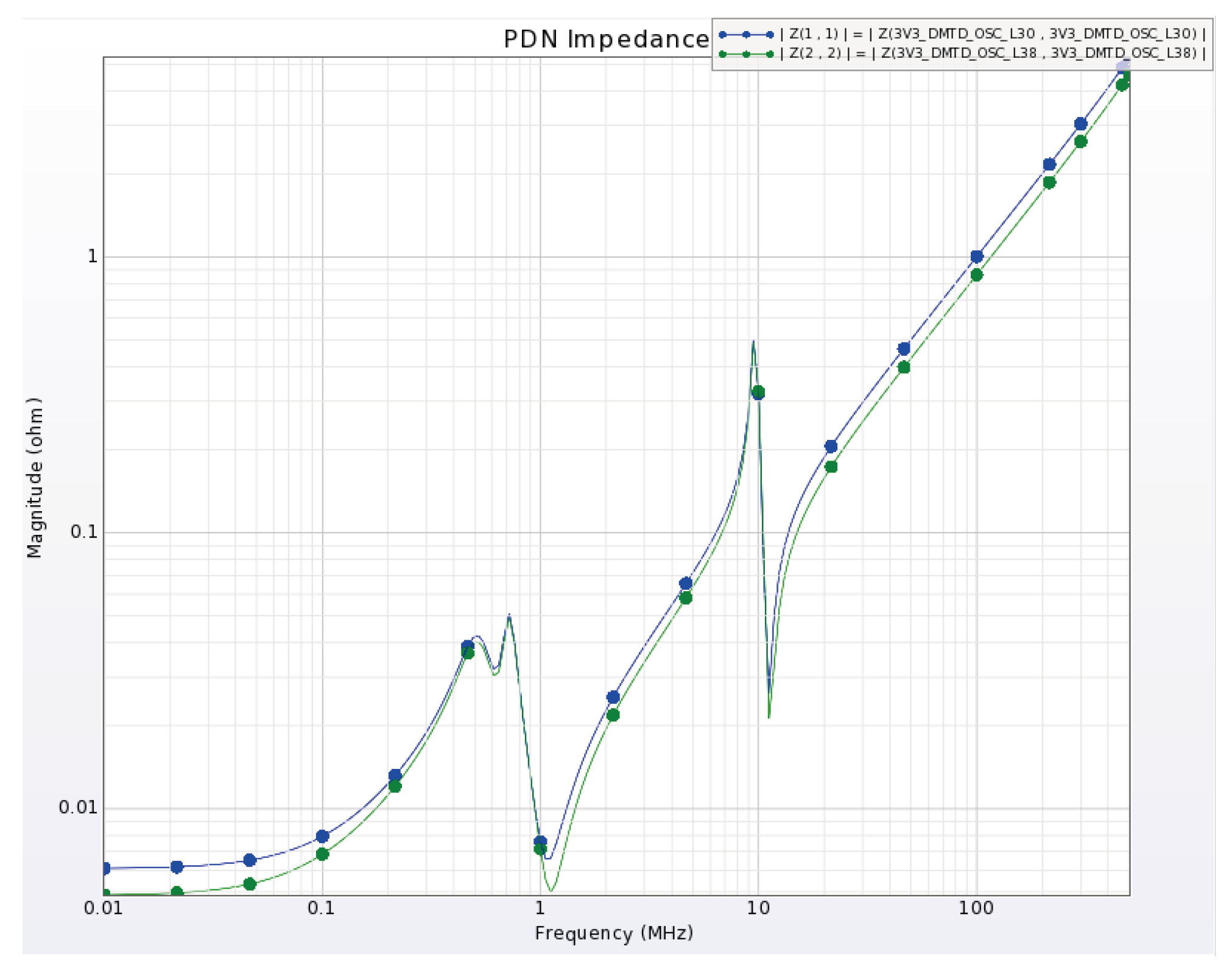Click the x-axis tick label 10
The height and width of the screenshot is (973, 1232).
click(758, 908)
